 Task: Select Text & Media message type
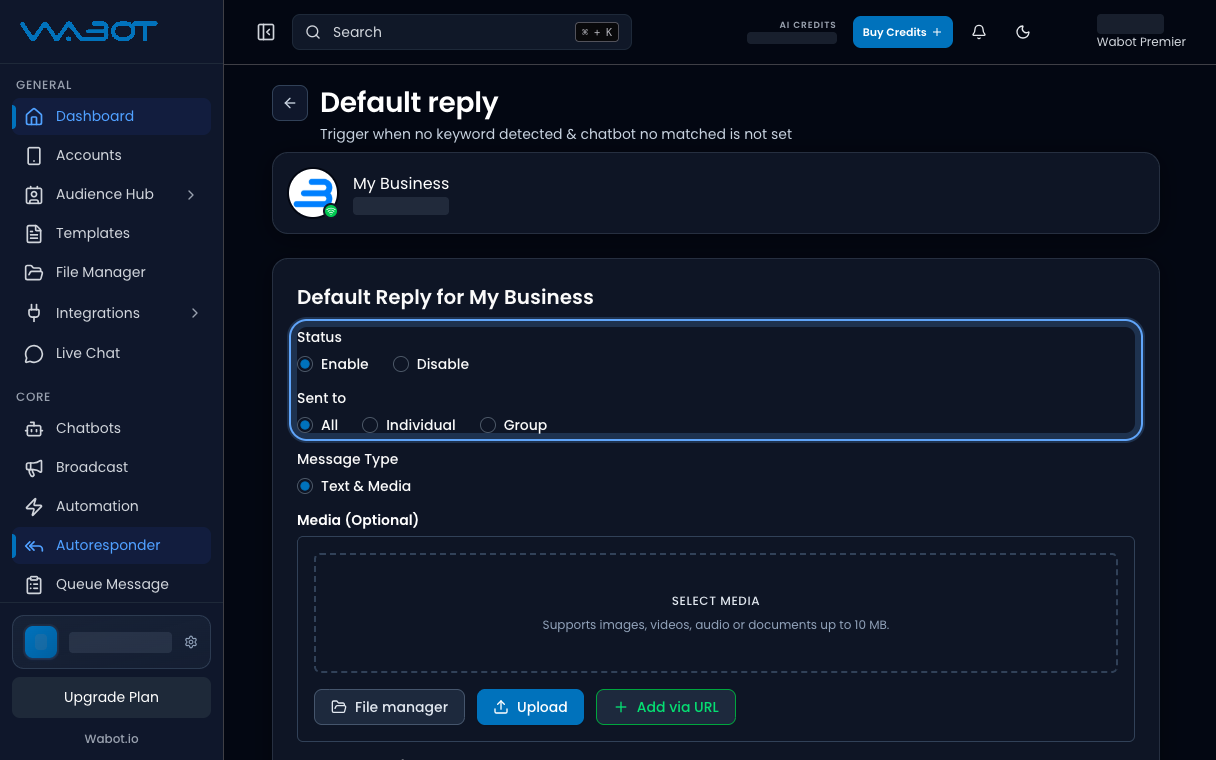pyautogui.click(x=306, y=486)
